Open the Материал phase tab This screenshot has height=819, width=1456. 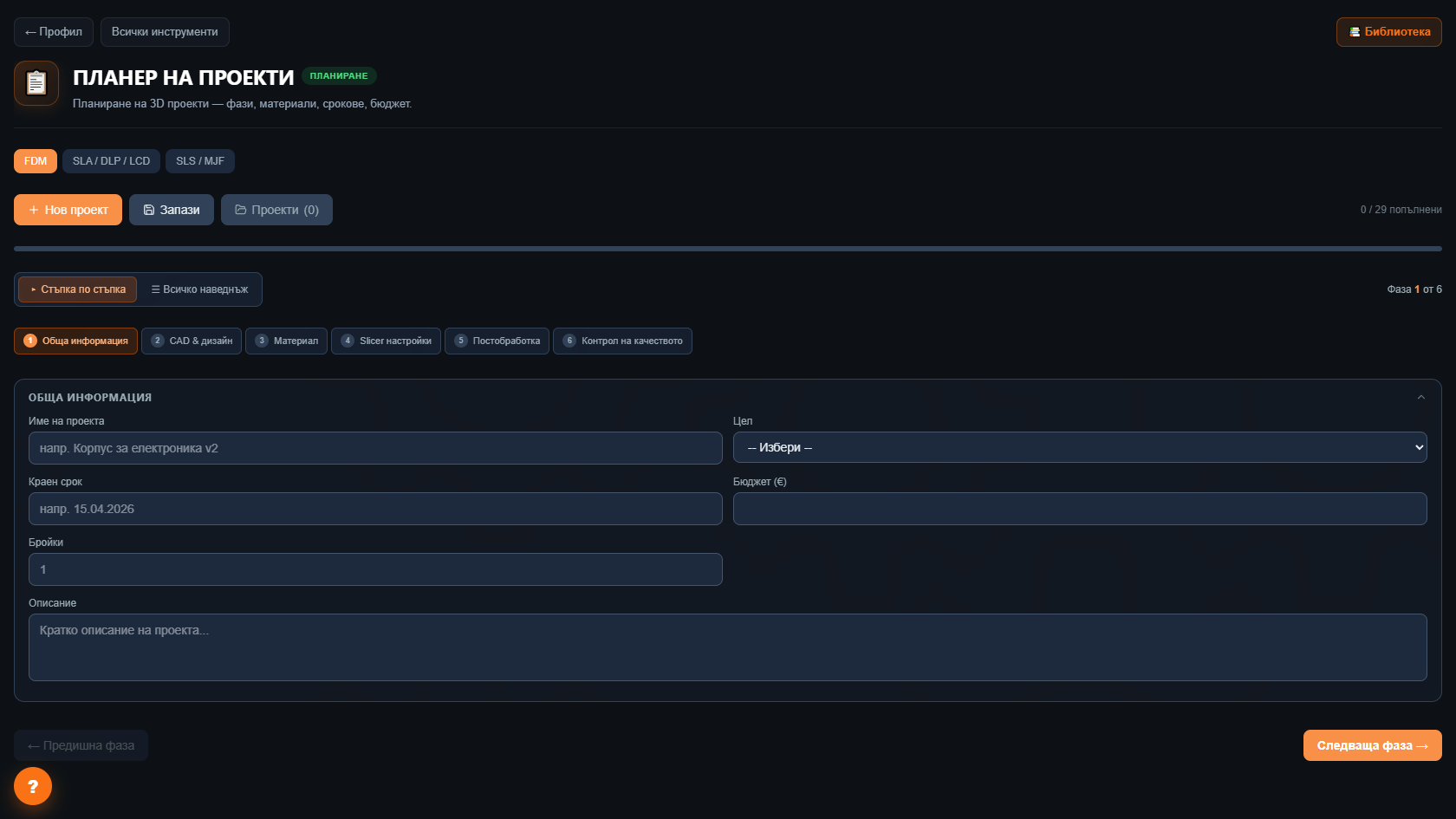click(x=287, y=341)
